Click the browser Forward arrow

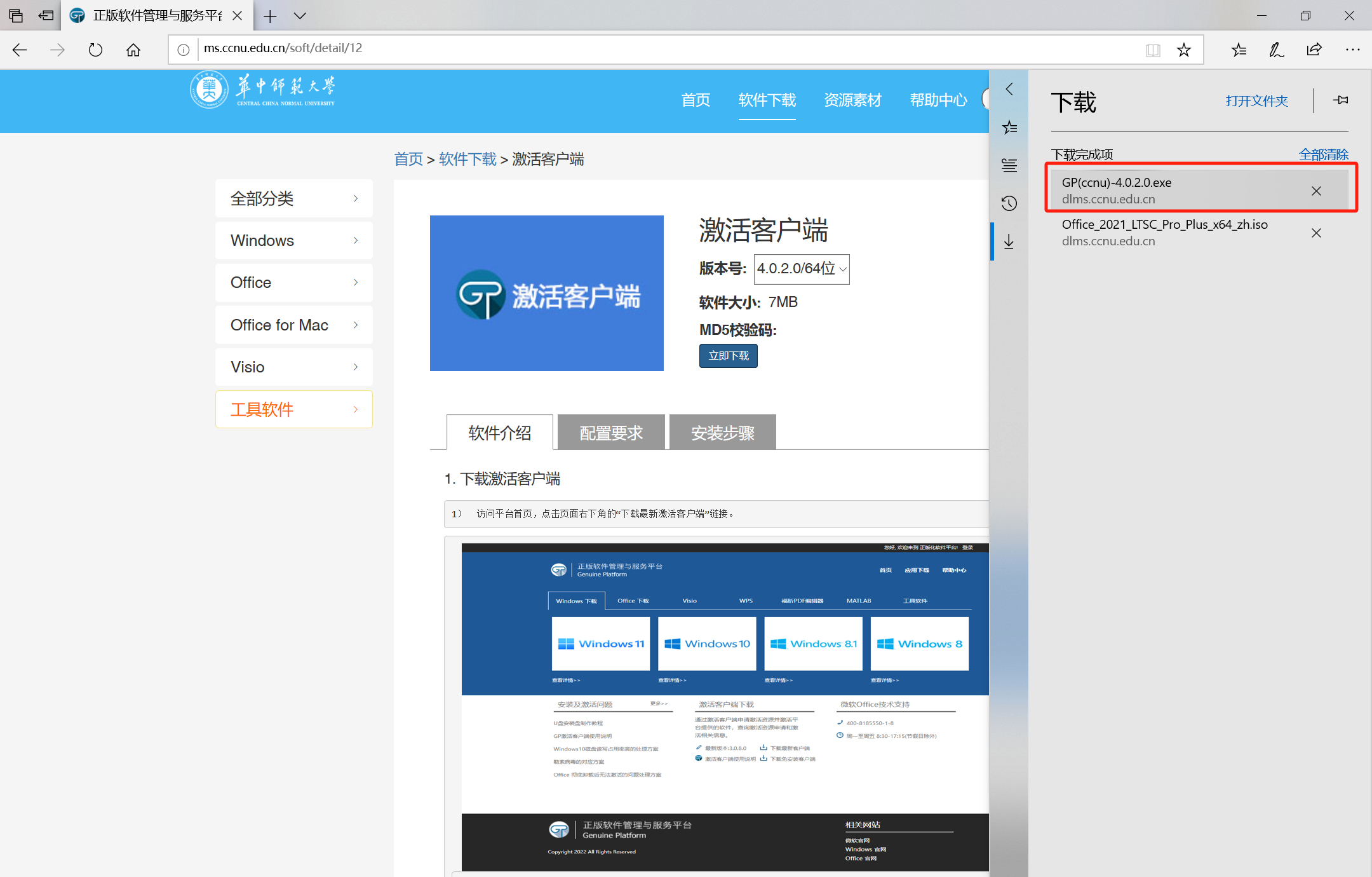click(x=57, y=50)
